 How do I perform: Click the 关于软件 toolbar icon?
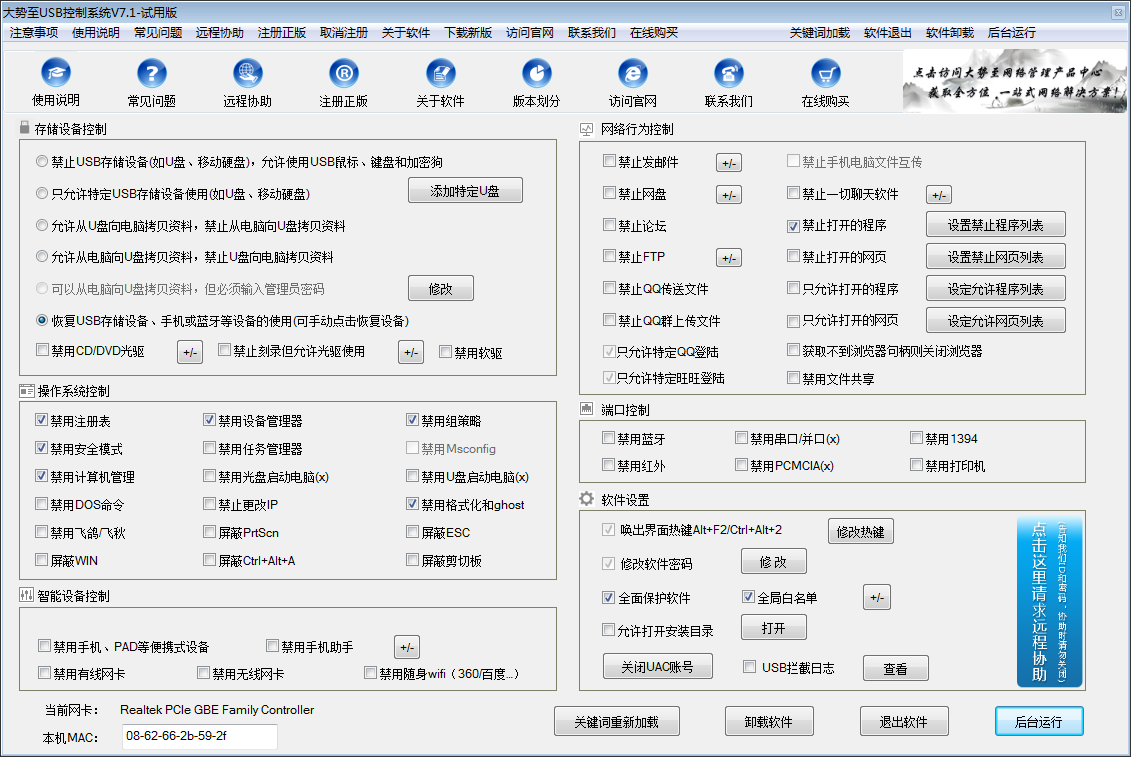click(x=440, y=74)
